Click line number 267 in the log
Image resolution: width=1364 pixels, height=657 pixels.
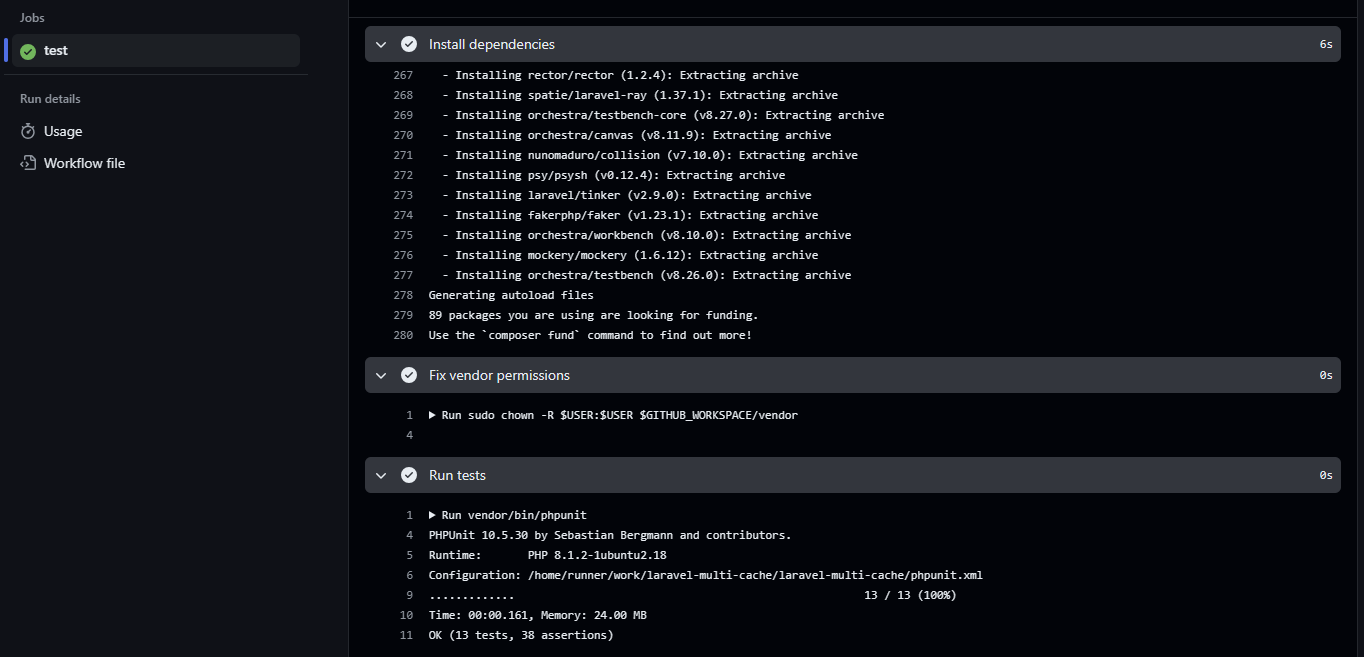tap(403, 75)
